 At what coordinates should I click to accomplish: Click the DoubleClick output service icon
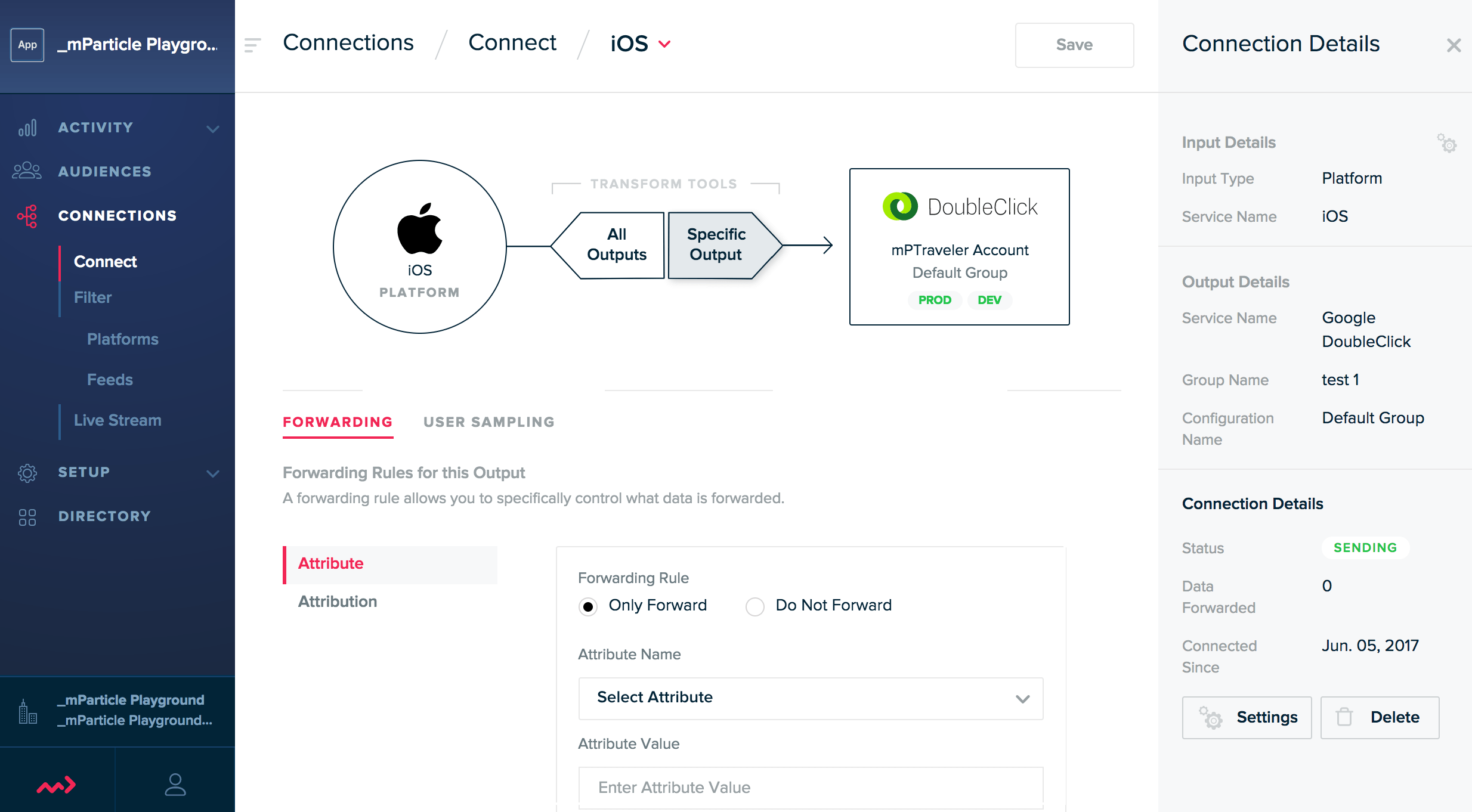pos(897,206)
